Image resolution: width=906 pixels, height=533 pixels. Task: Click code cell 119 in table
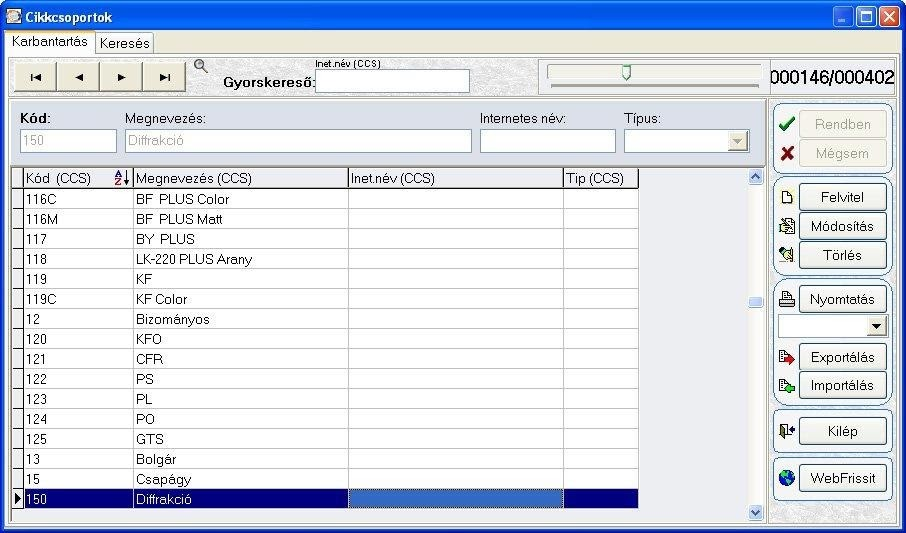[79, 279]
